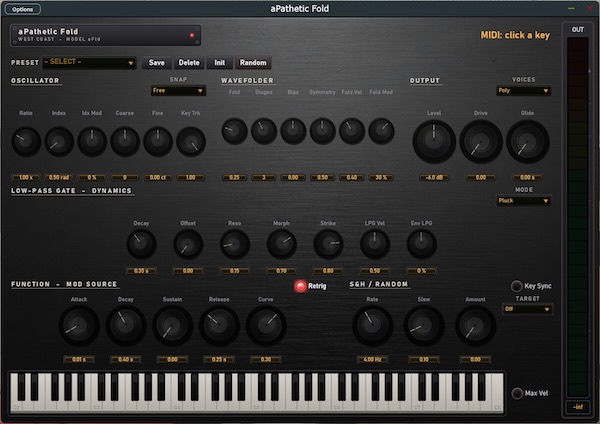This screenshot has height=424, width=600.
Task: Toggle the Retrig red button
Action: click(300, 286)
